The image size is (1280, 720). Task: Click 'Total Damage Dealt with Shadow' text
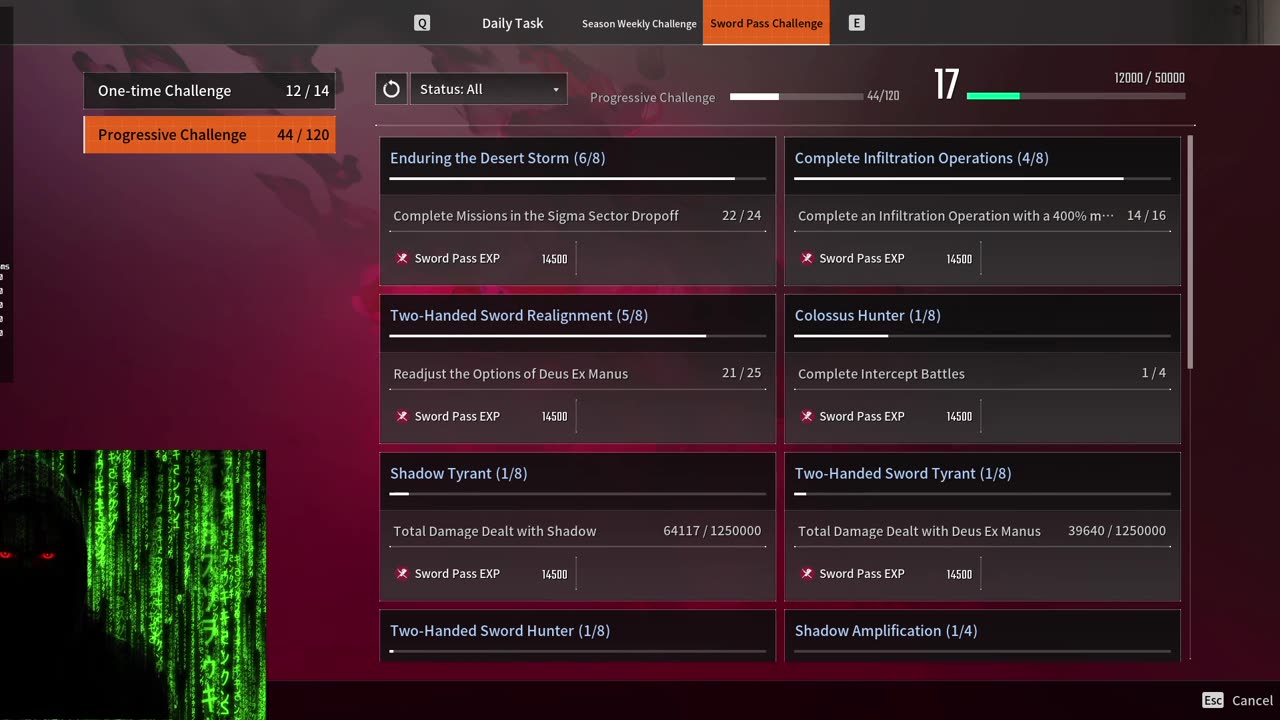(x=495, y=531)
